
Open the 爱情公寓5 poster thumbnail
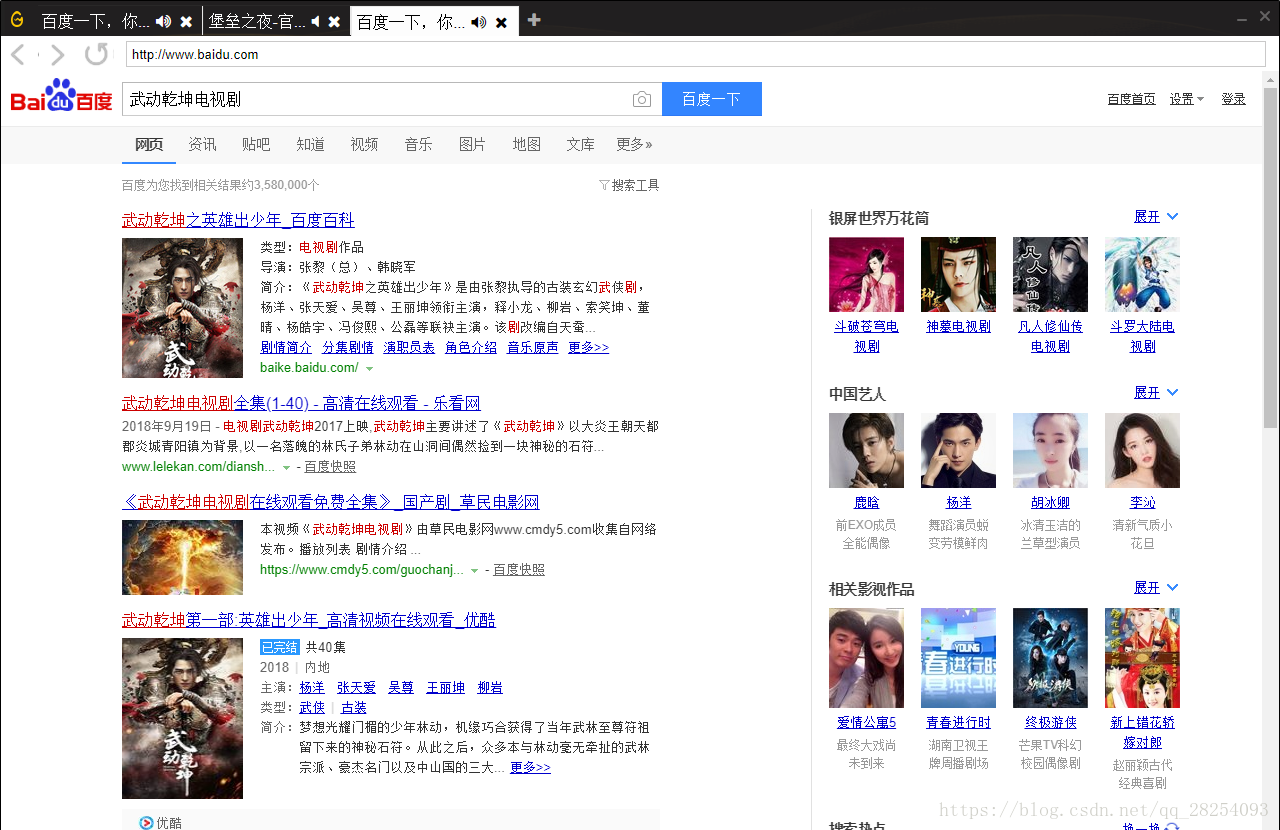866,658
